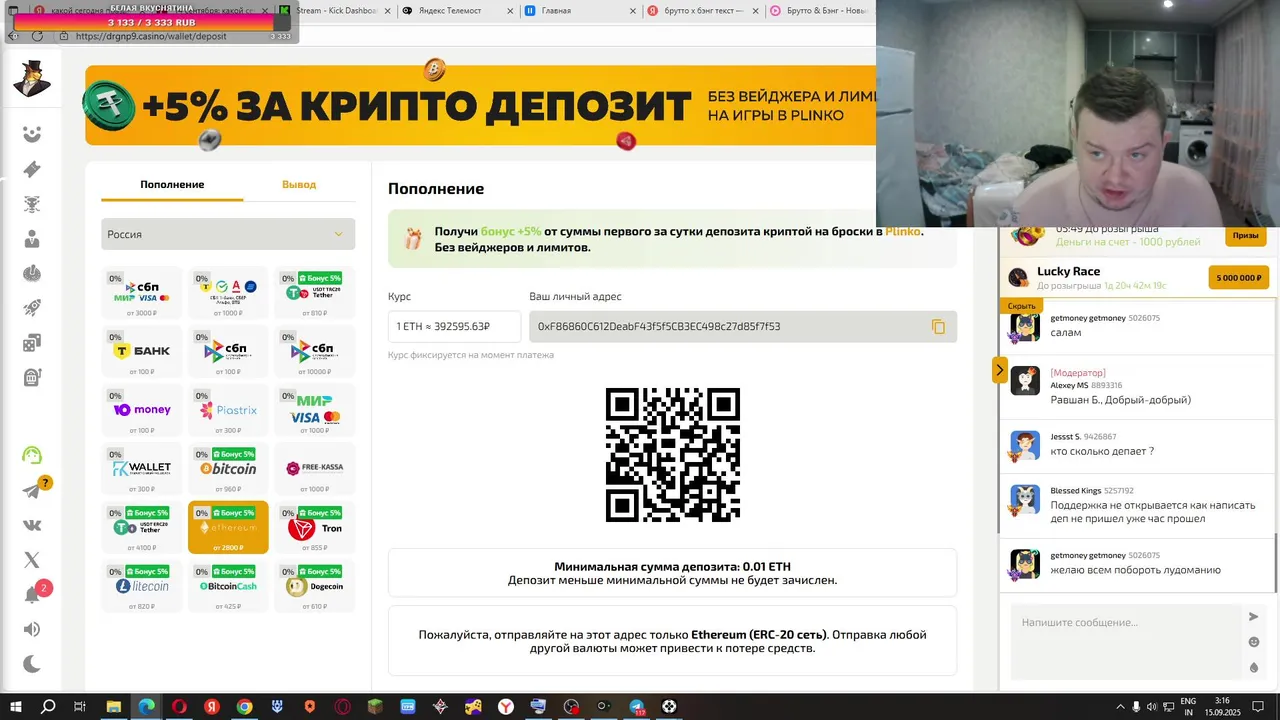Open the брутто х бэнг текст browser tab
The width and height of the screenshot is (1280, 720).
point(702,11)
